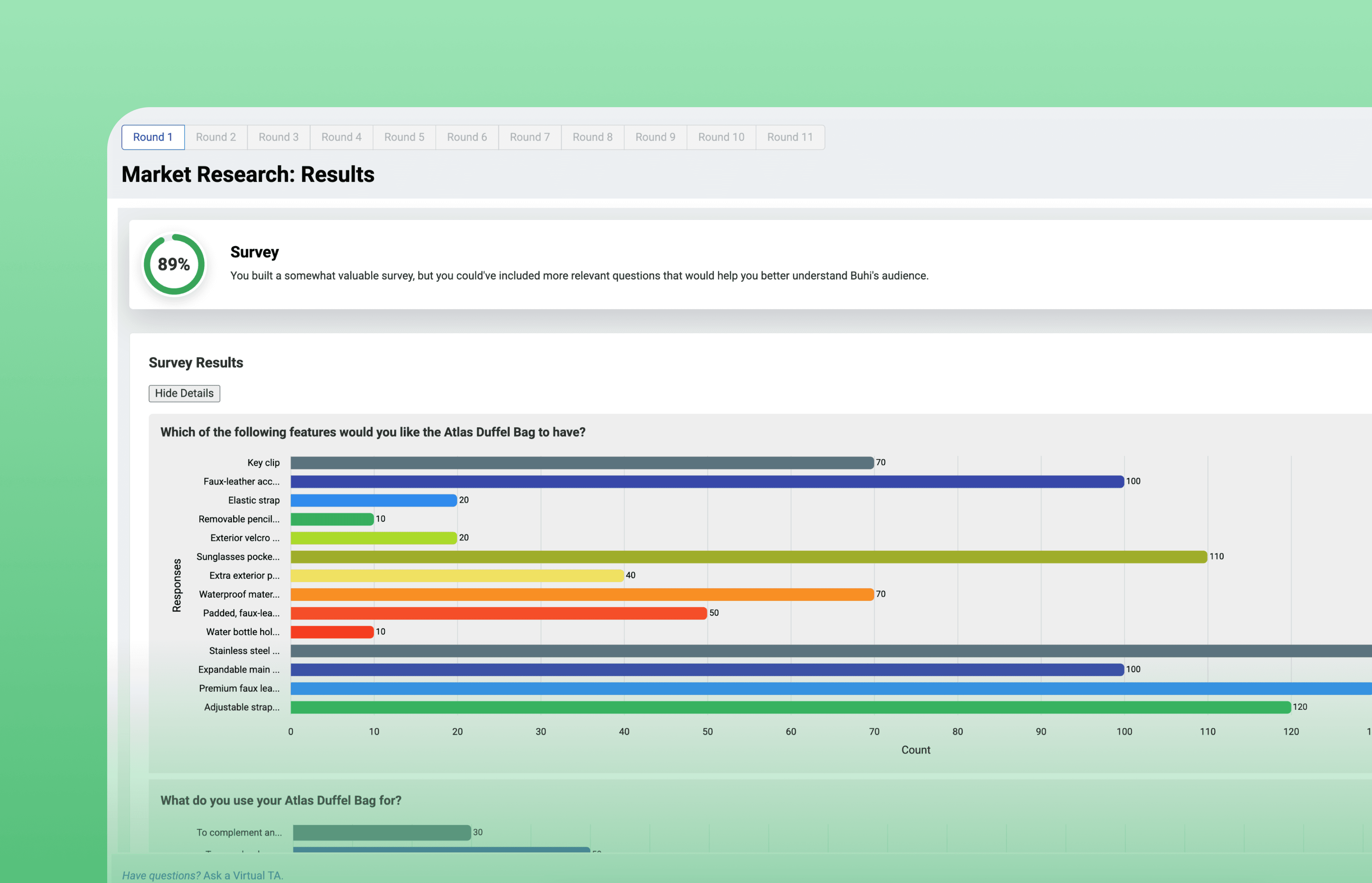
Task: Click the green Removable pencil bar
Action: [x=332, y=519]
